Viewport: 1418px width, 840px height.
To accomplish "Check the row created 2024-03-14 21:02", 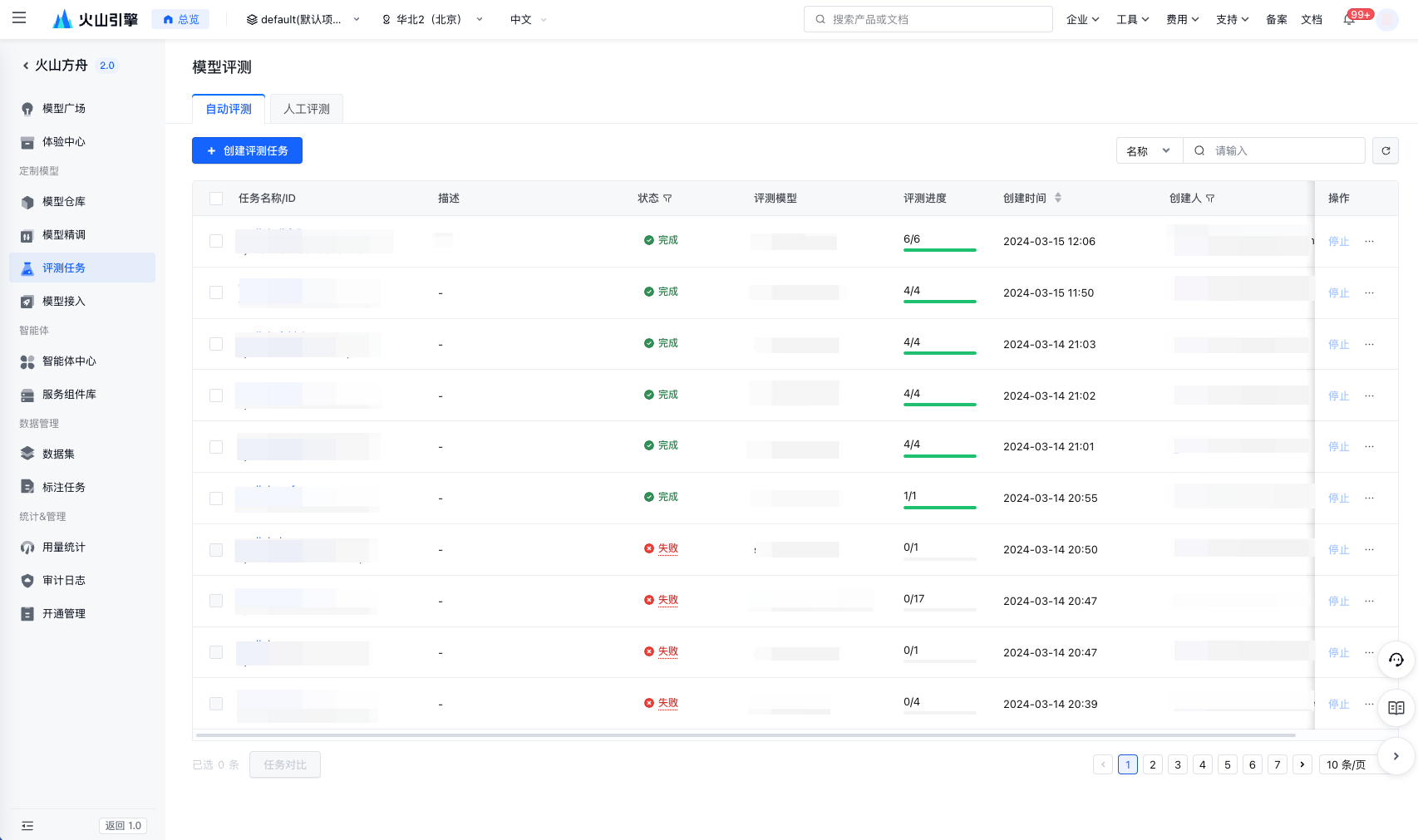I will [216, 395].
